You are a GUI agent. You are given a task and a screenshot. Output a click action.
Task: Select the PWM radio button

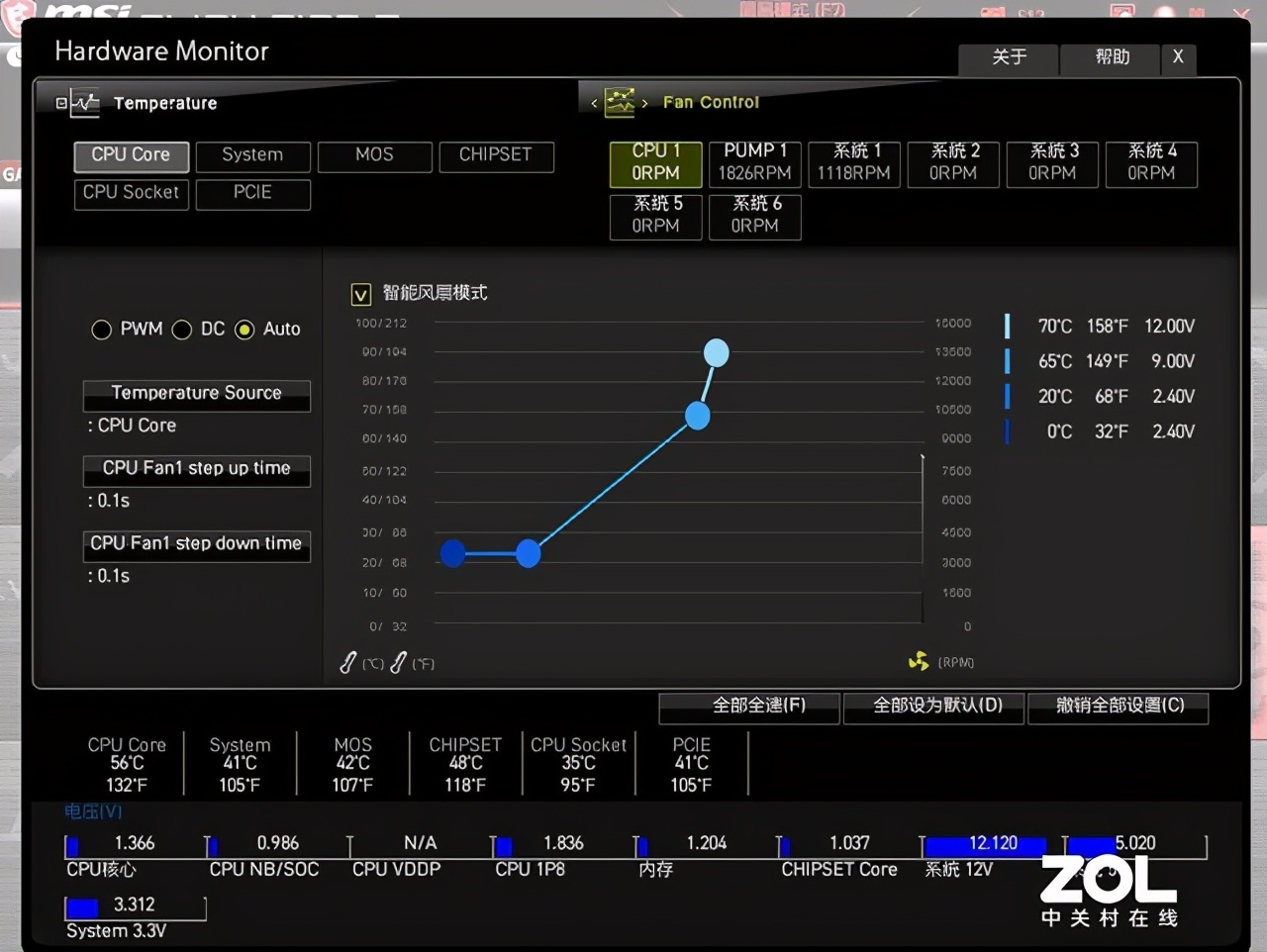click(101, 330)
